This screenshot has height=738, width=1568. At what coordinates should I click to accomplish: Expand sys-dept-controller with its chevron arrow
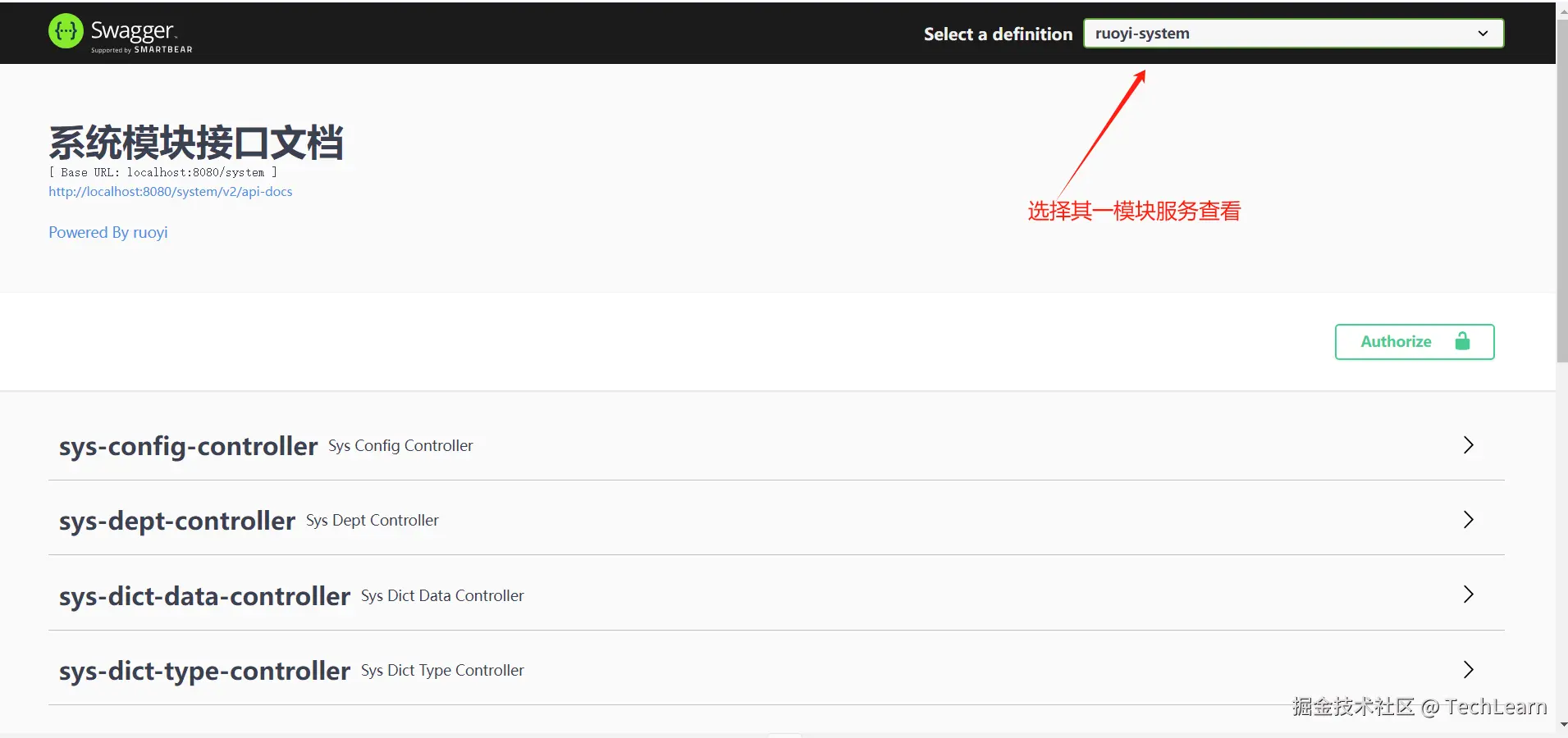point(1469,519)
